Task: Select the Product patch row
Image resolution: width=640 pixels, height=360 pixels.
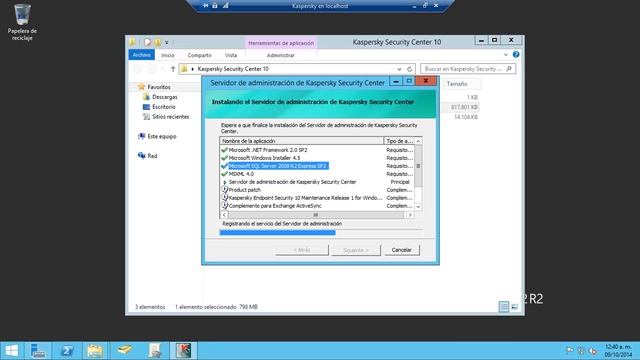Action: 317,190
